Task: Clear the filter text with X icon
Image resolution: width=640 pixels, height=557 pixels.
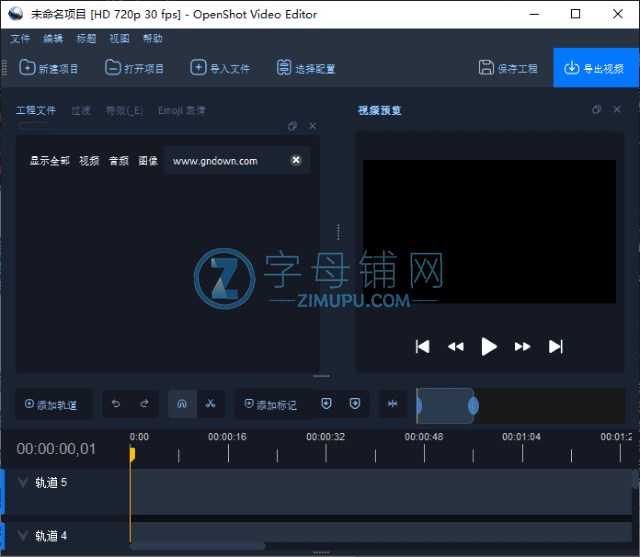Action: 296,160
